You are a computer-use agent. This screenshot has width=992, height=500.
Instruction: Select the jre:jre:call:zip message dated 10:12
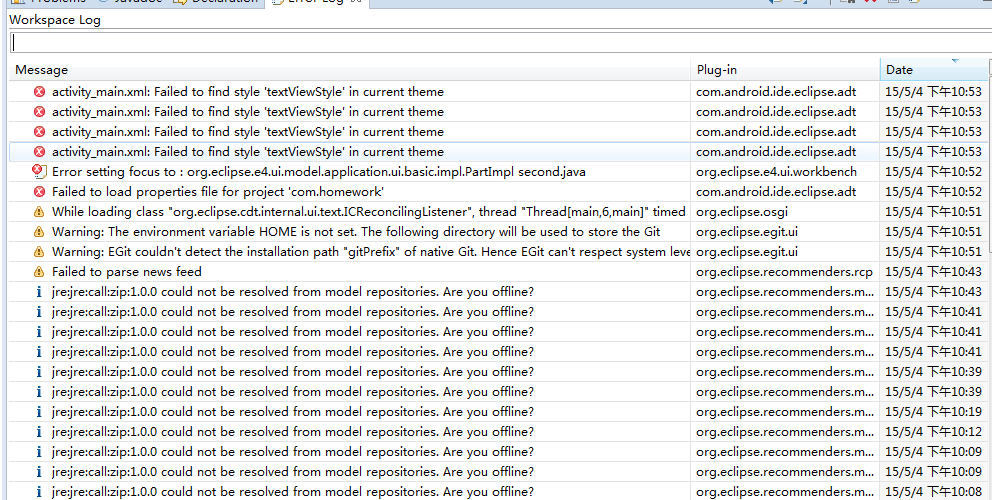coord(293,432)
